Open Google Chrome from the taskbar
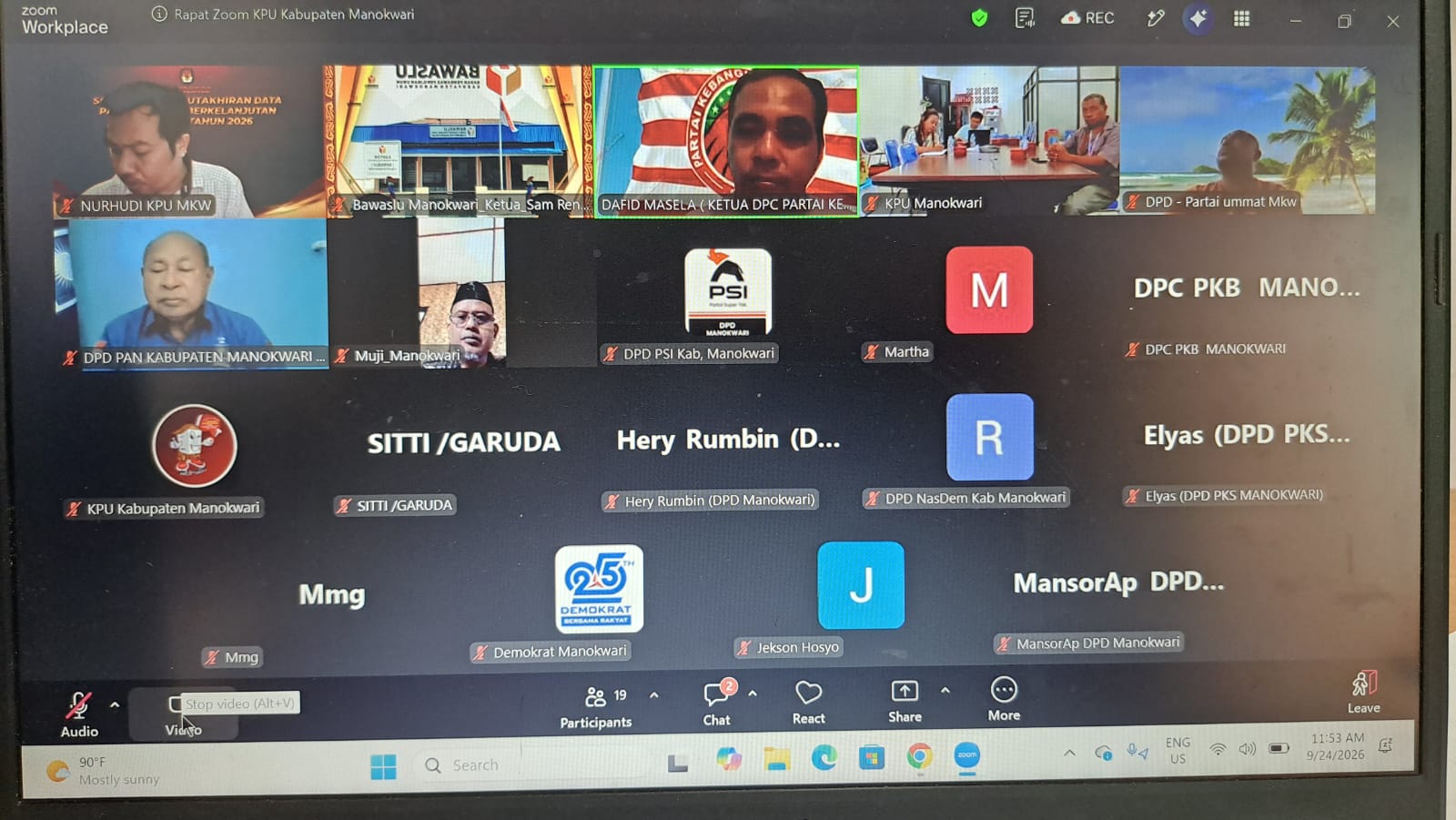Image resolution: width=1456 pixels, height=820 pixels. point(919,756)
